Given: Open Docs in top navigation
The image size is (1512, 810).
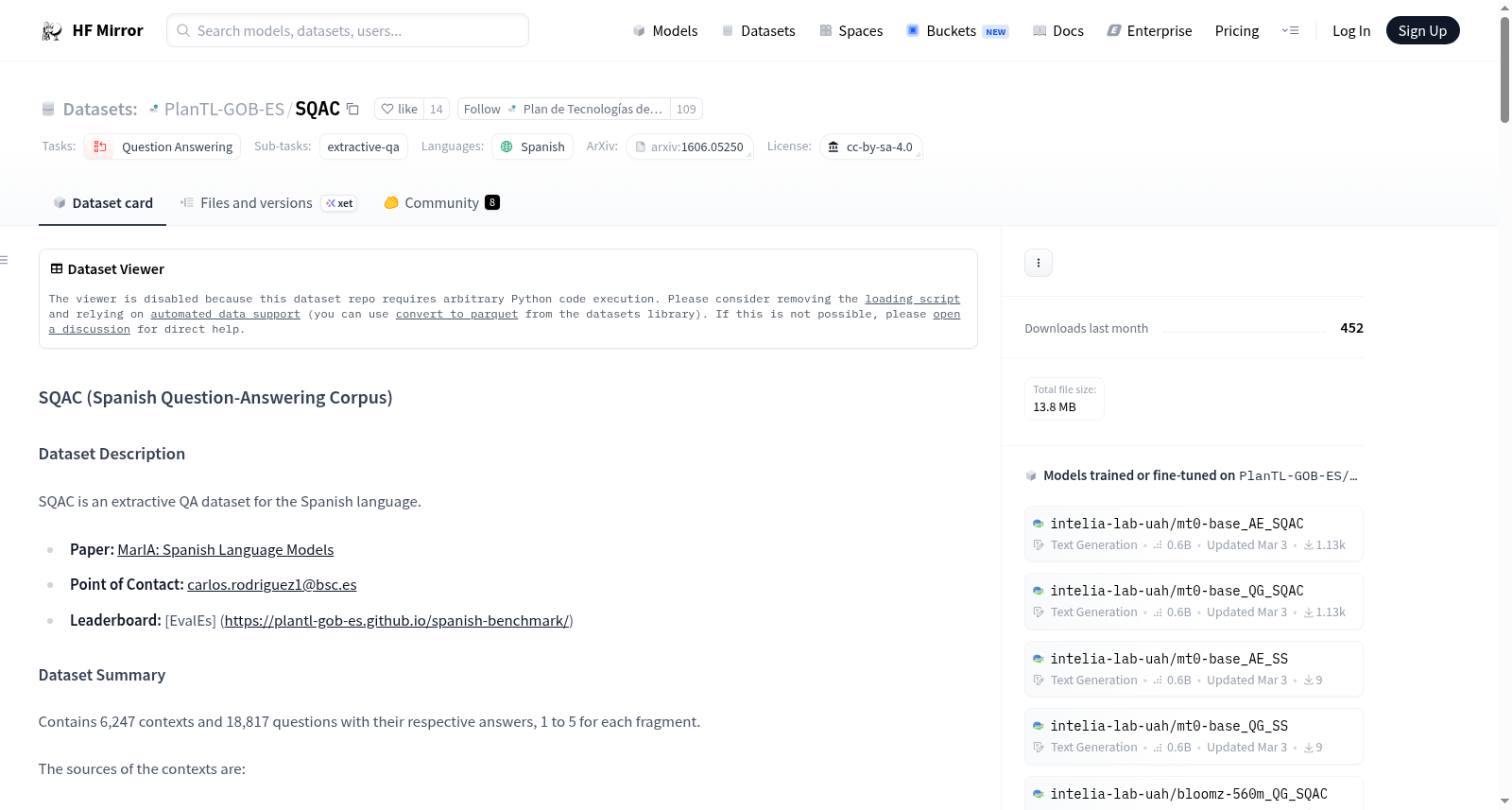Looking at the screenshot, I should click(1057, 31).
